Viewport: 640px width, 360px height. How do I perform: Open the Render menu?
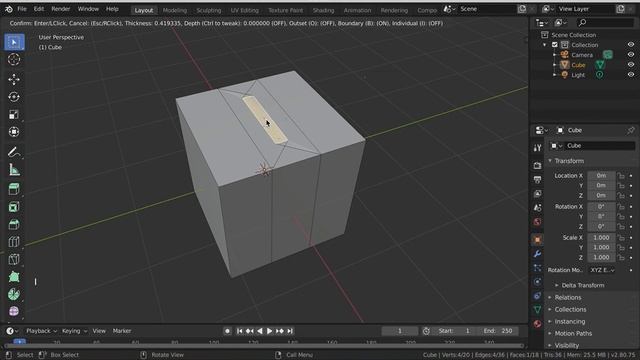(60, 9)
